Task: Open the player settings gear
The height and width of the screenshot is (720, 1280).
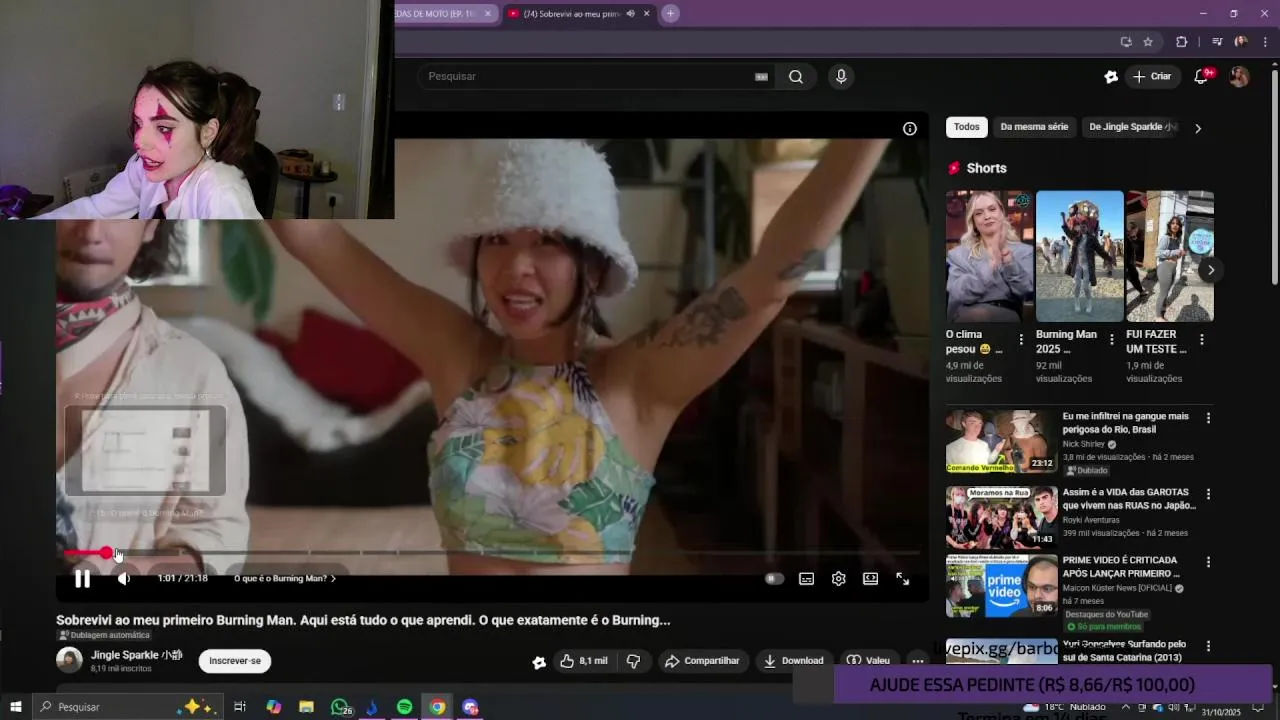Action: pos(838,578)
